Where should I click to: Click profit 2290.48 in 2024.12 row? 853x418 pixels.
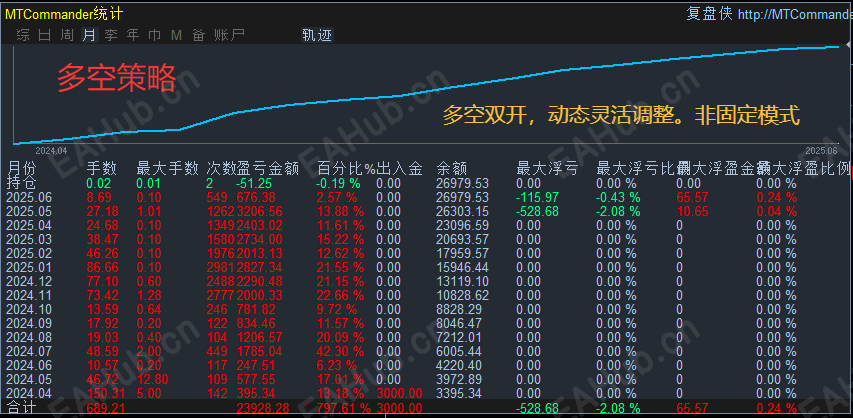(x=259, y=281)
